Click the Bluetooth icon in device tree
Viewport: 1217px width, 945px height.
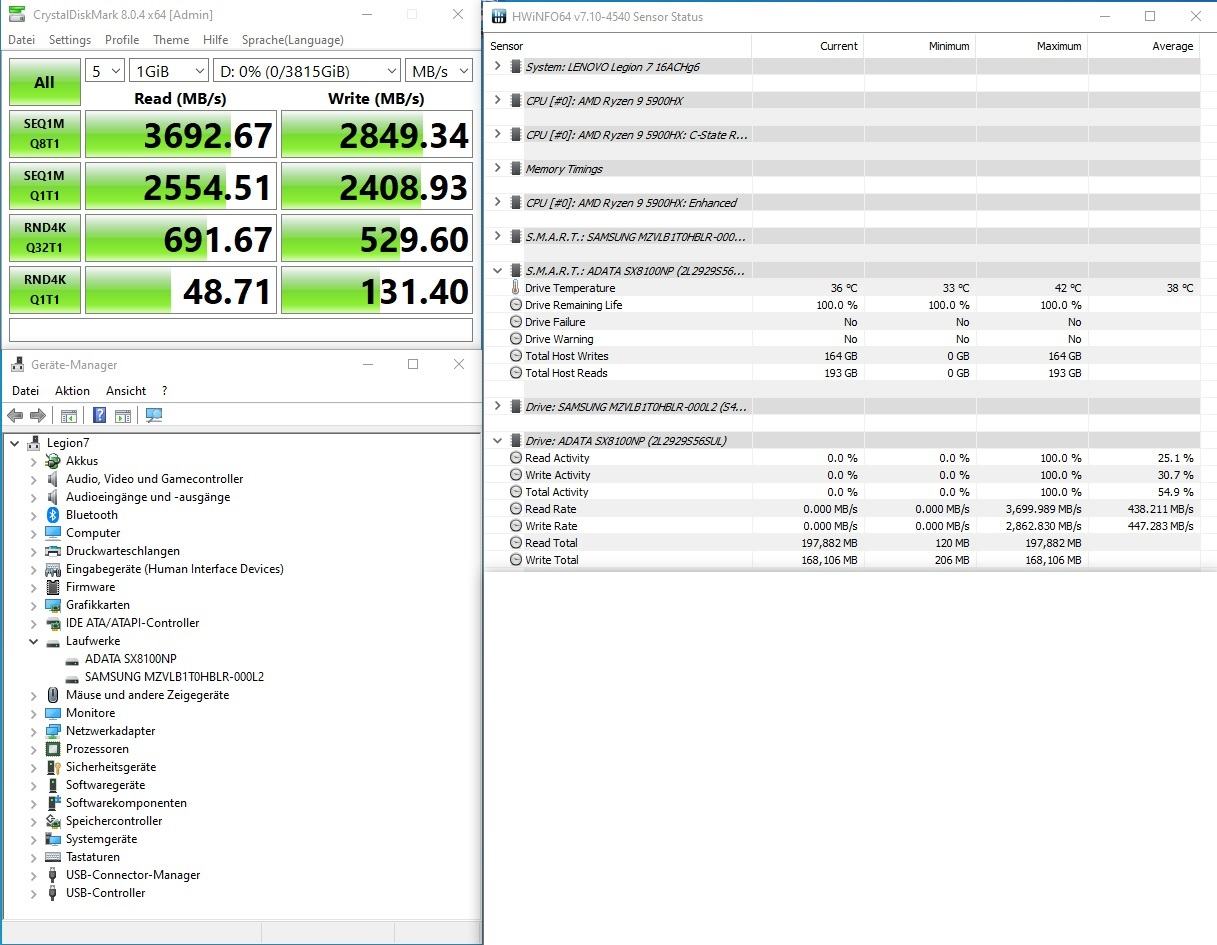[x=53, y=515]
